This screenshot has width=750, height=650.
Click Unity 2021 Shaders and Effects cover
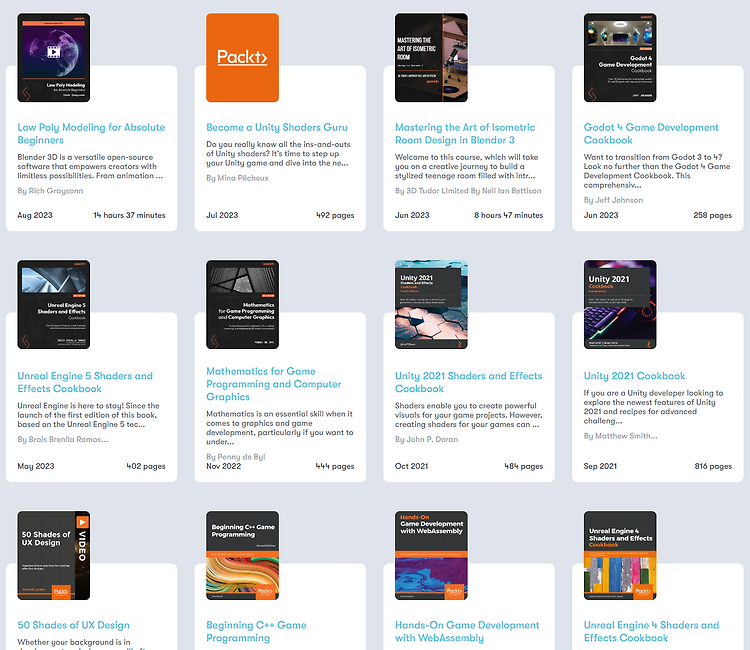[x=431, y=304]
